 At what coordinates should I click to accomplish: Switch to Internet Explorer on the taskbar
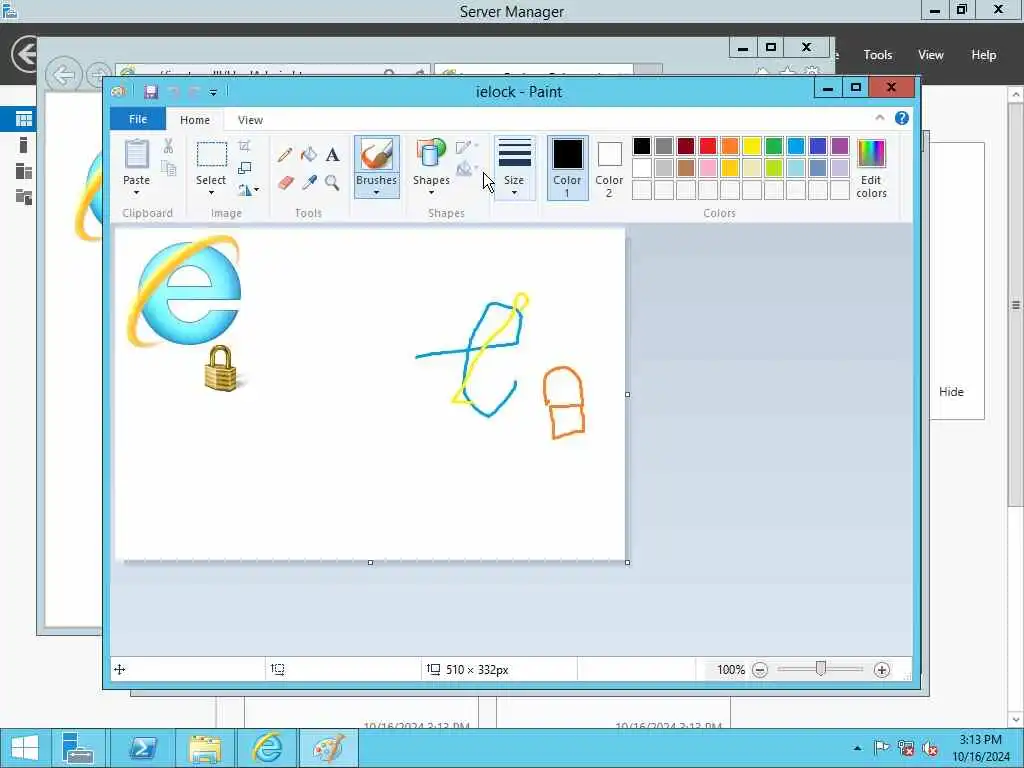[267, 748]
